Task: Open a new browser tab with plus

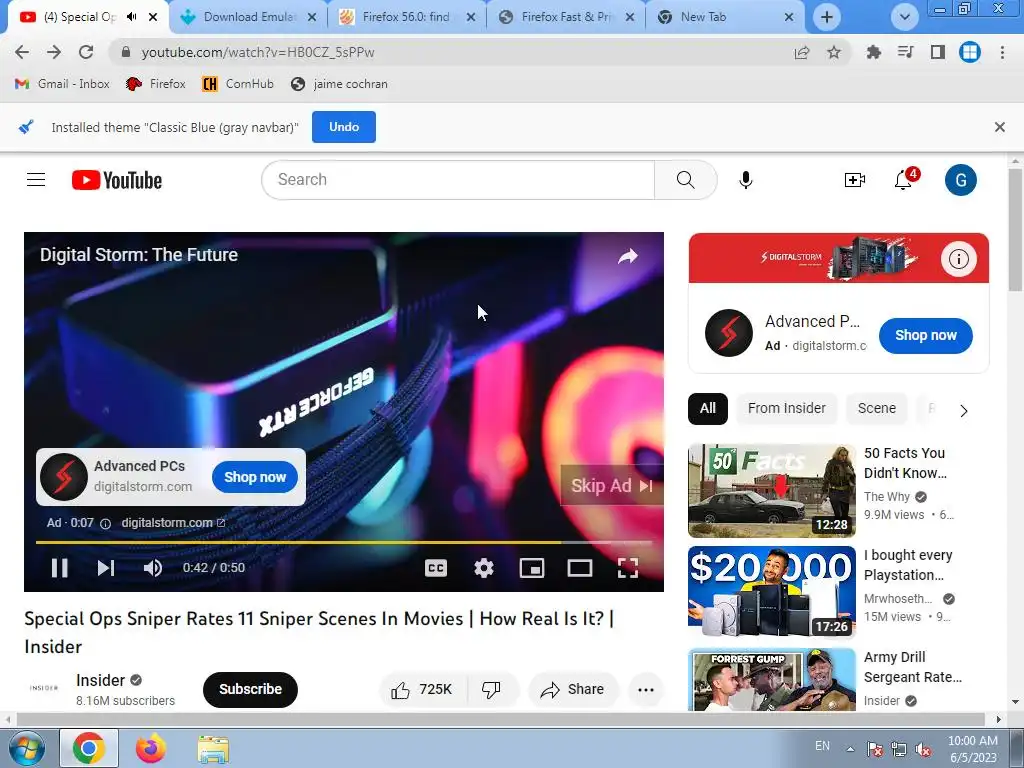Action: (x=827, y=17)
